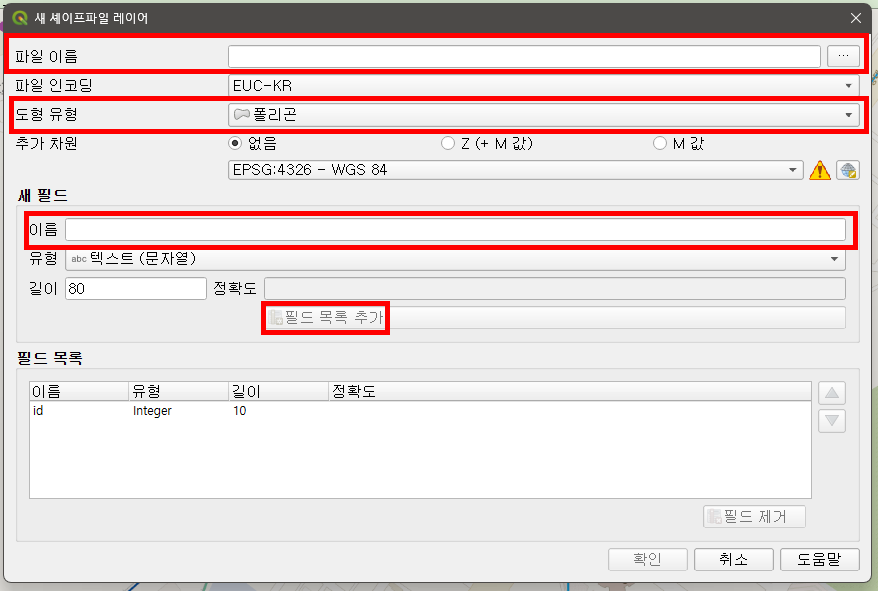Click the 유형 column header in field list
Screen dimensions: 878x591
tap(179, 391)
